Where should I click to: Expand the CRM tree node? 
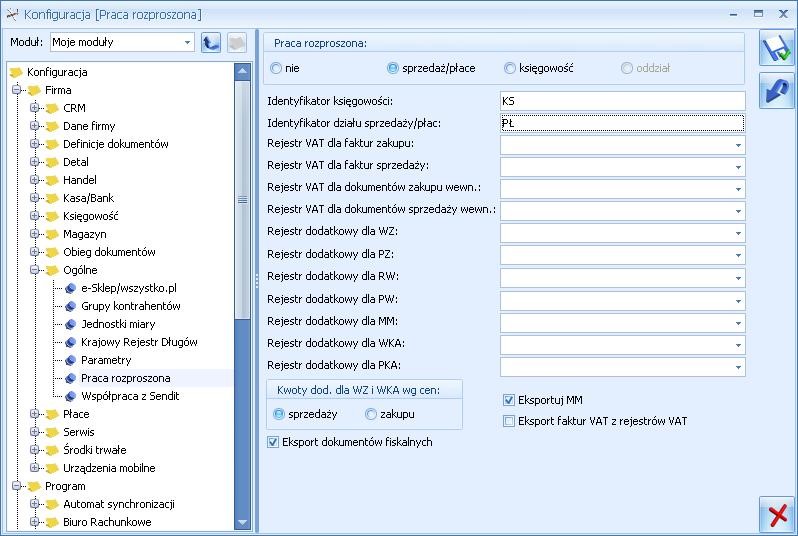pyautogui.click(x=35, y=108)
